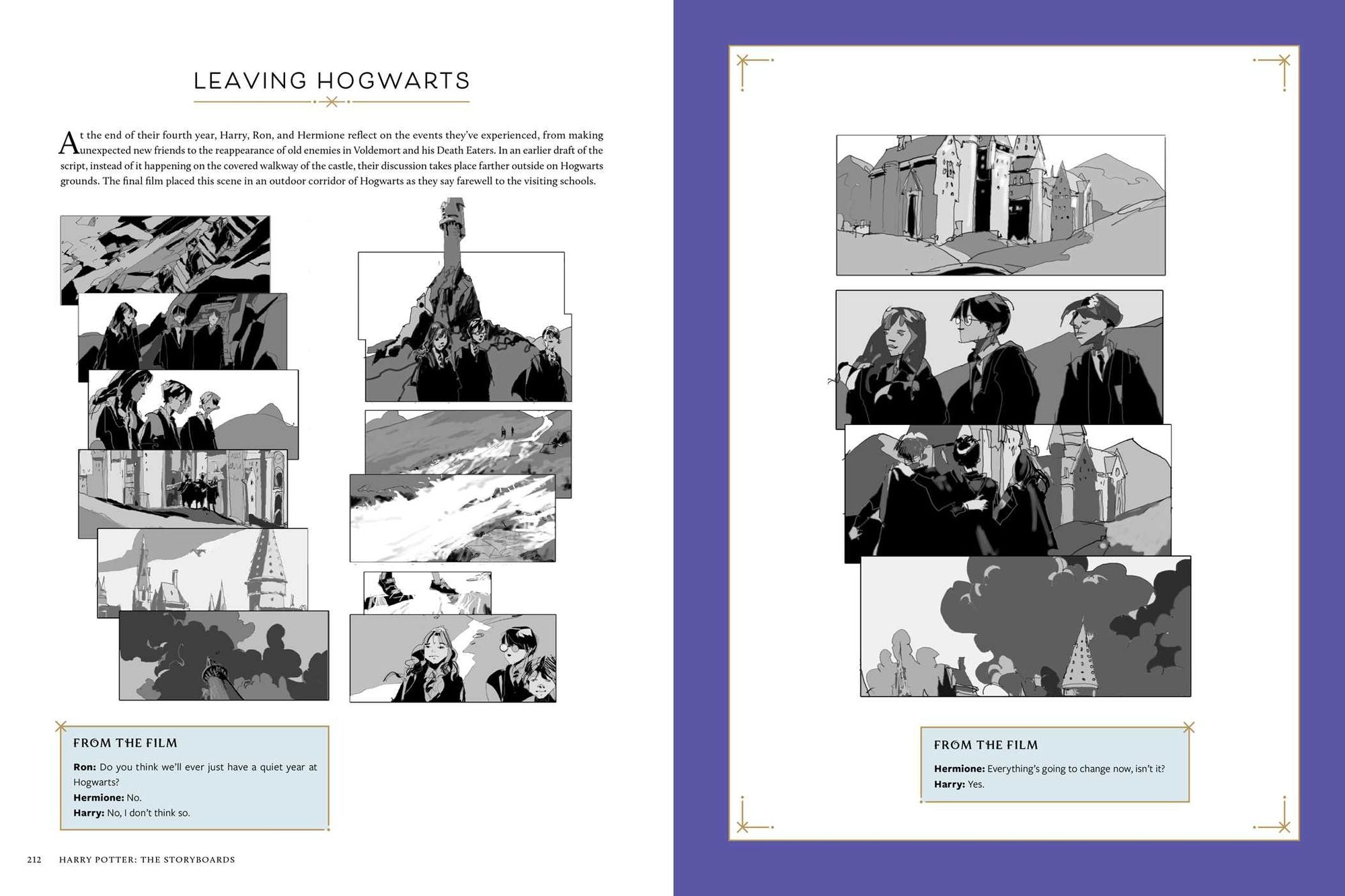Click the bottom-left gold corner ornament on right page
This screenshot has width=1345, height=896.
(743, 826)
